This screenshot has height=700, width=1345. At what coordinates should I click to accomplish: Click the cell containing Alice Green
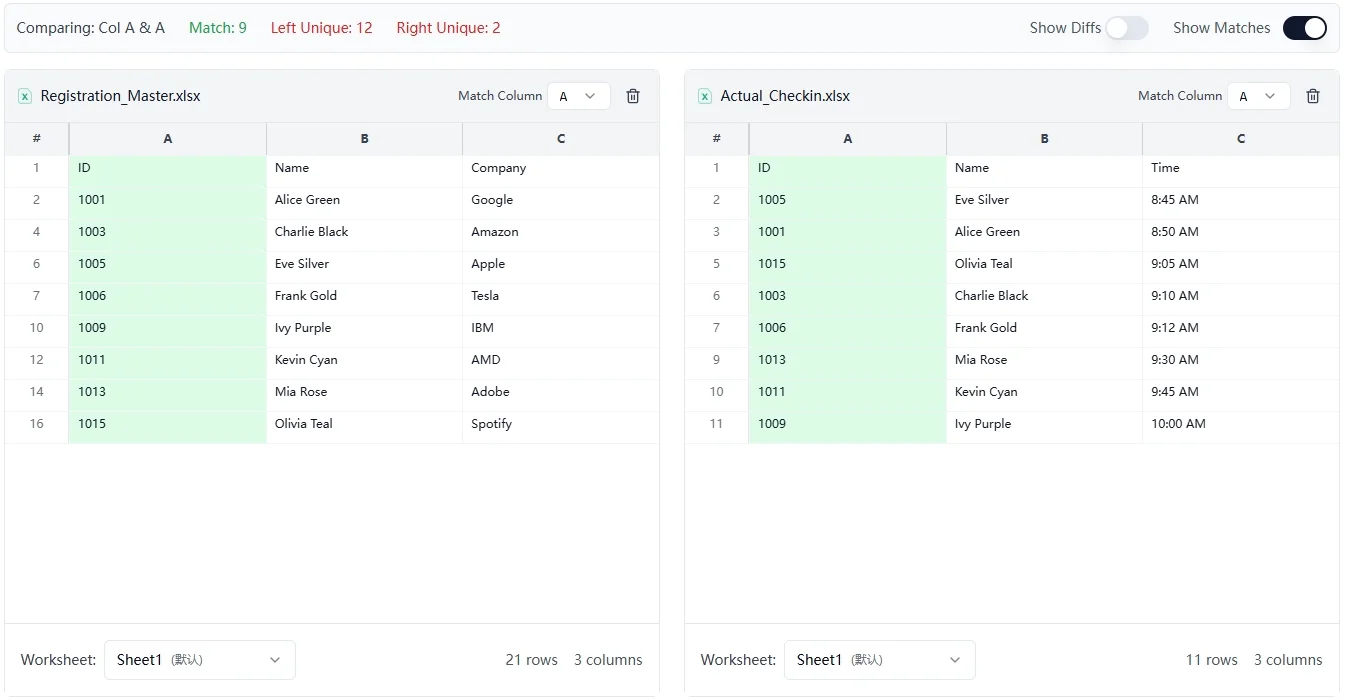[364, 199]
